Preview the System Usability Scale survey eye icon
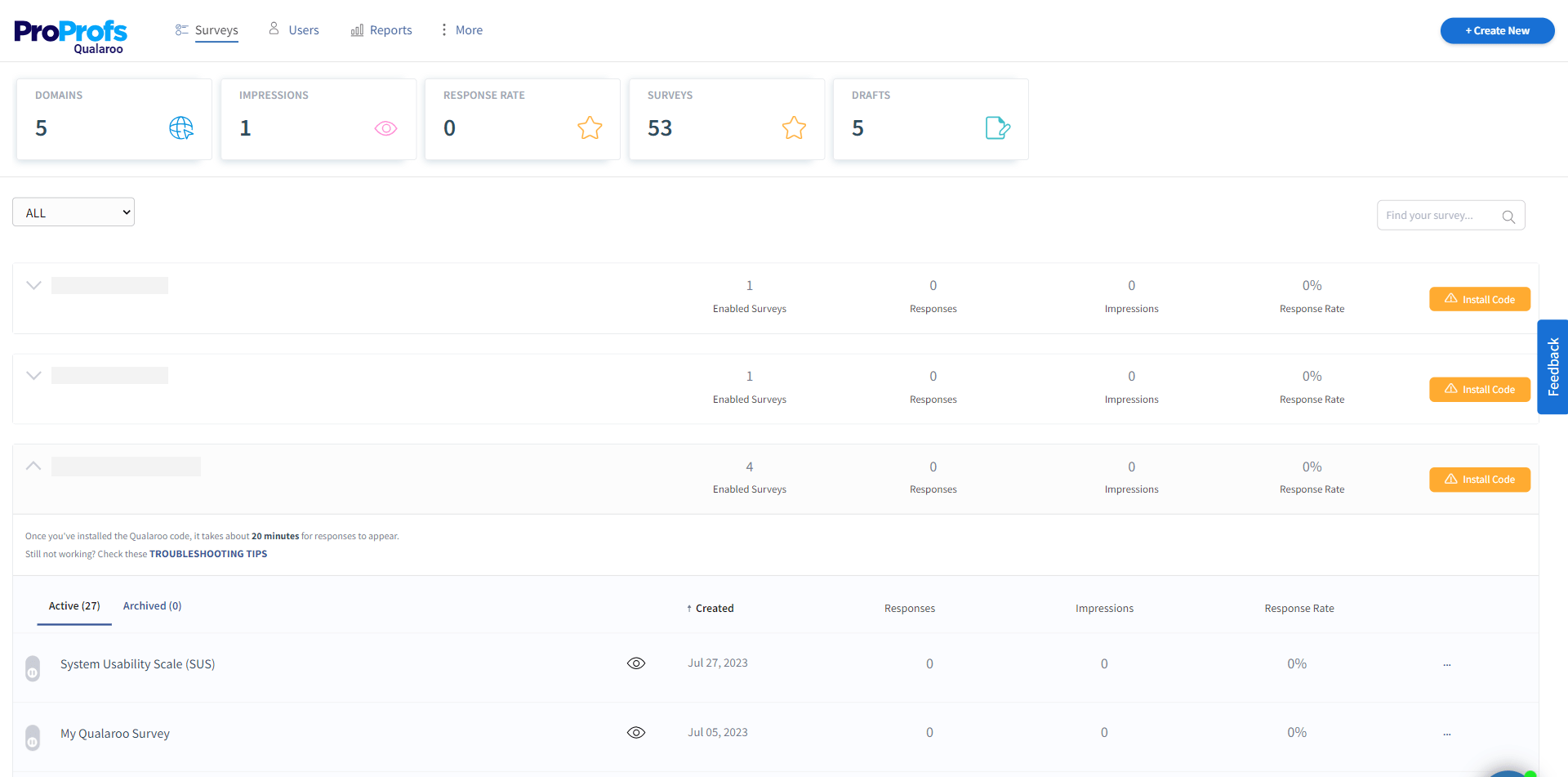 636,663
